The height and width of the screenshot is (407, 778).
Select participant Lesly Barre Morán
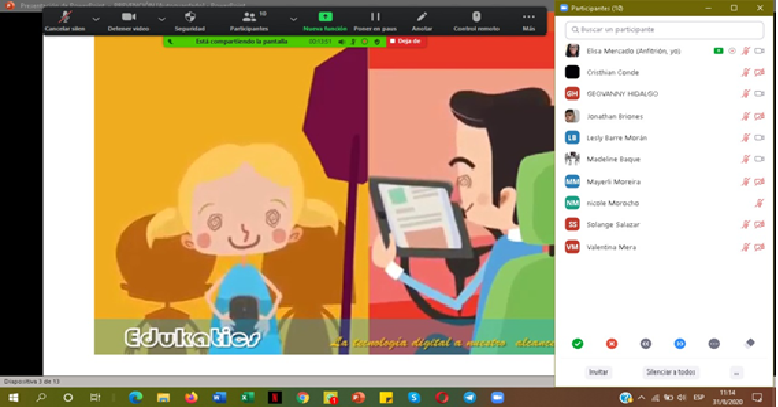click(664, 138)
